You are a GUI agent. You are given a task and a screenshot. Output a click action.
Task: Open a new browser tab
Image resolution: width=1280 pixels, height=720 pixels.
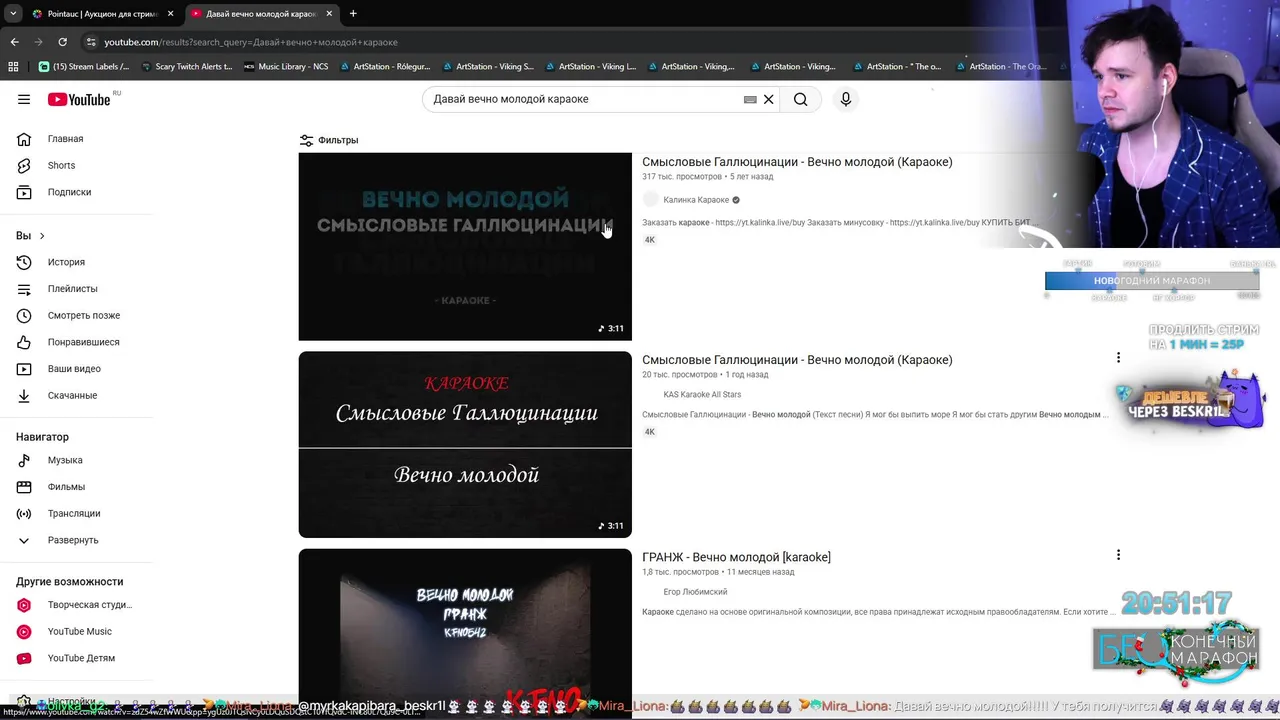pyautogui.click(x=353, y=14)
